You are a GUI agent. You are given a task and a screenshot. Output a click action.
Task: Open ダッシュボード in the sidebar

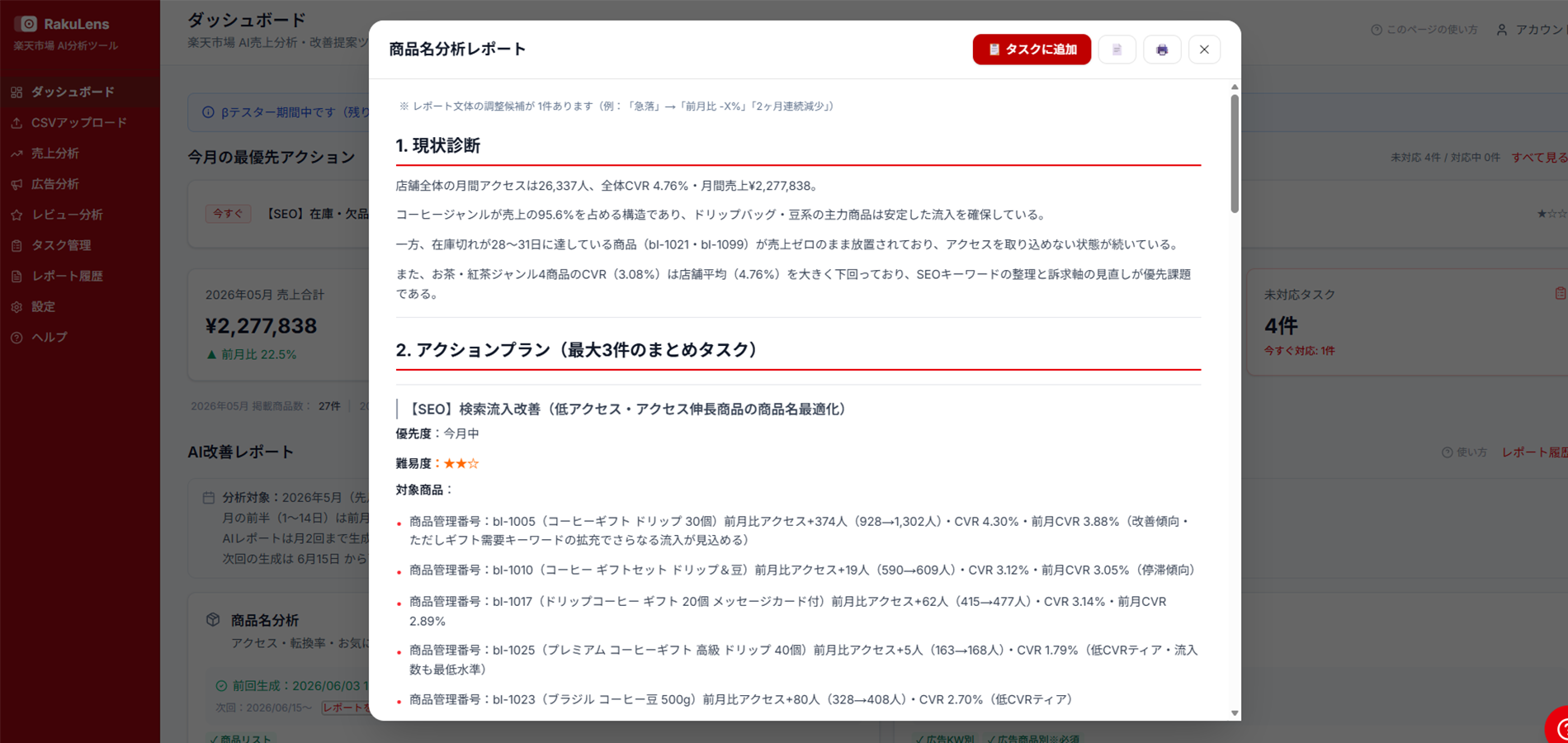[x=80, y=92]
